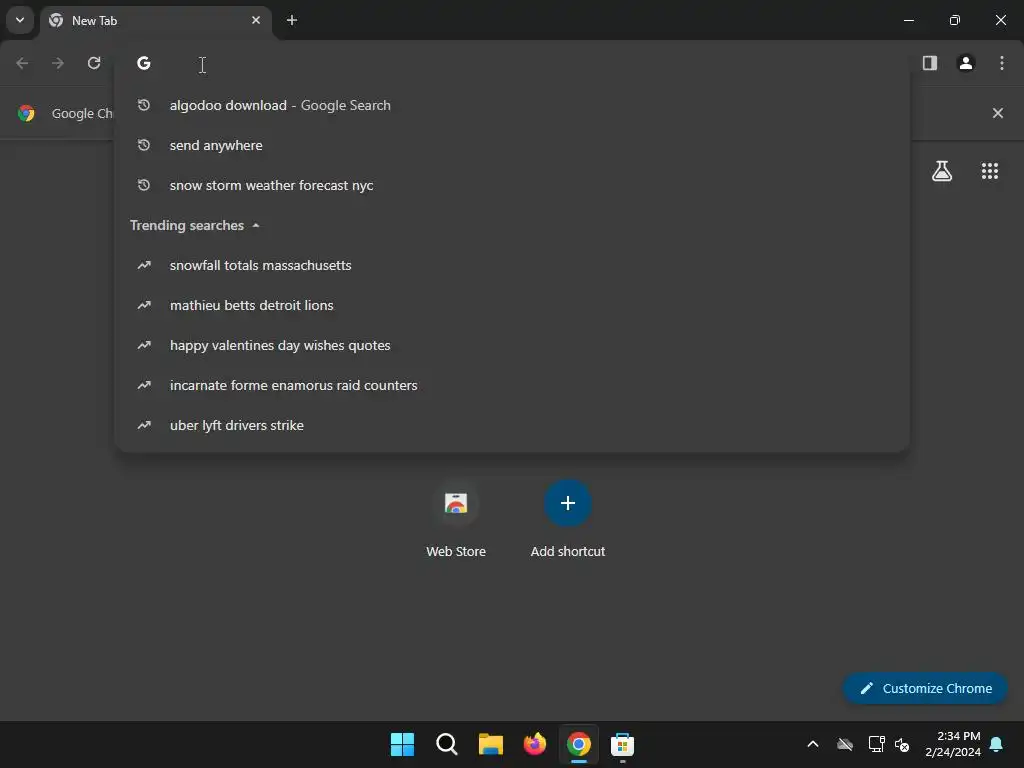Open Chrome three-dot menu

[1002, 63]
